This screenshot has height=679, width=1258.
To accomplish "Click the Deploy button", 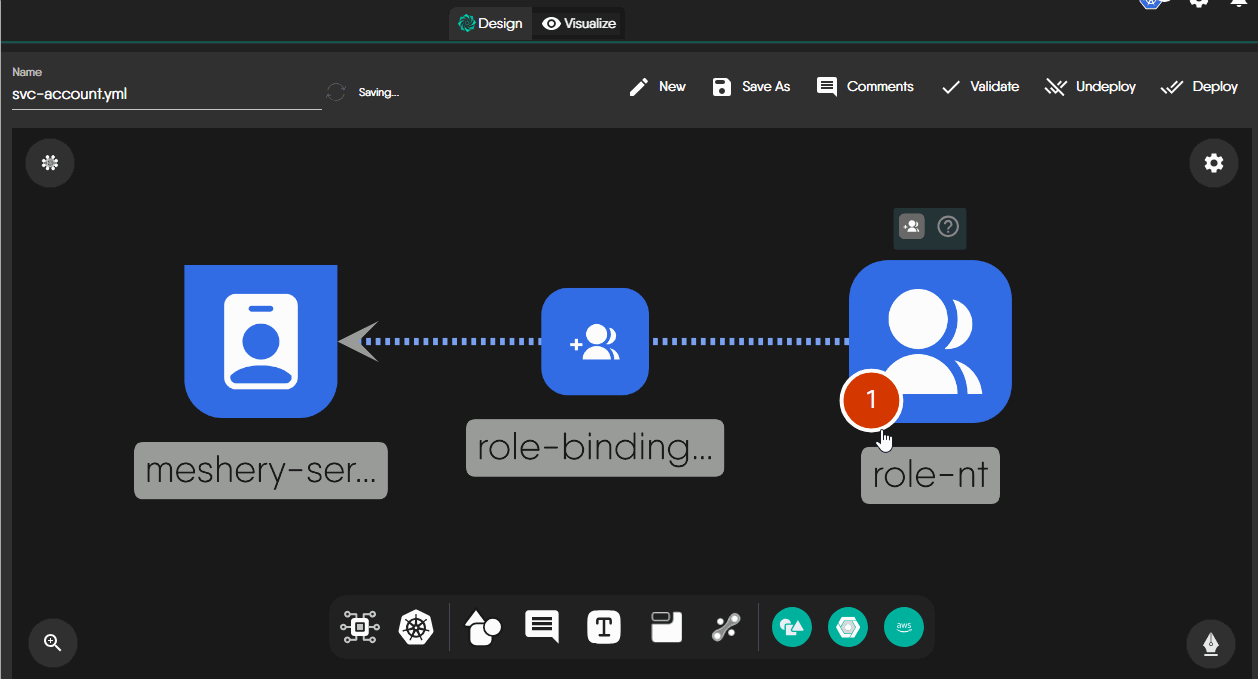I will (x=1199, y=87).
